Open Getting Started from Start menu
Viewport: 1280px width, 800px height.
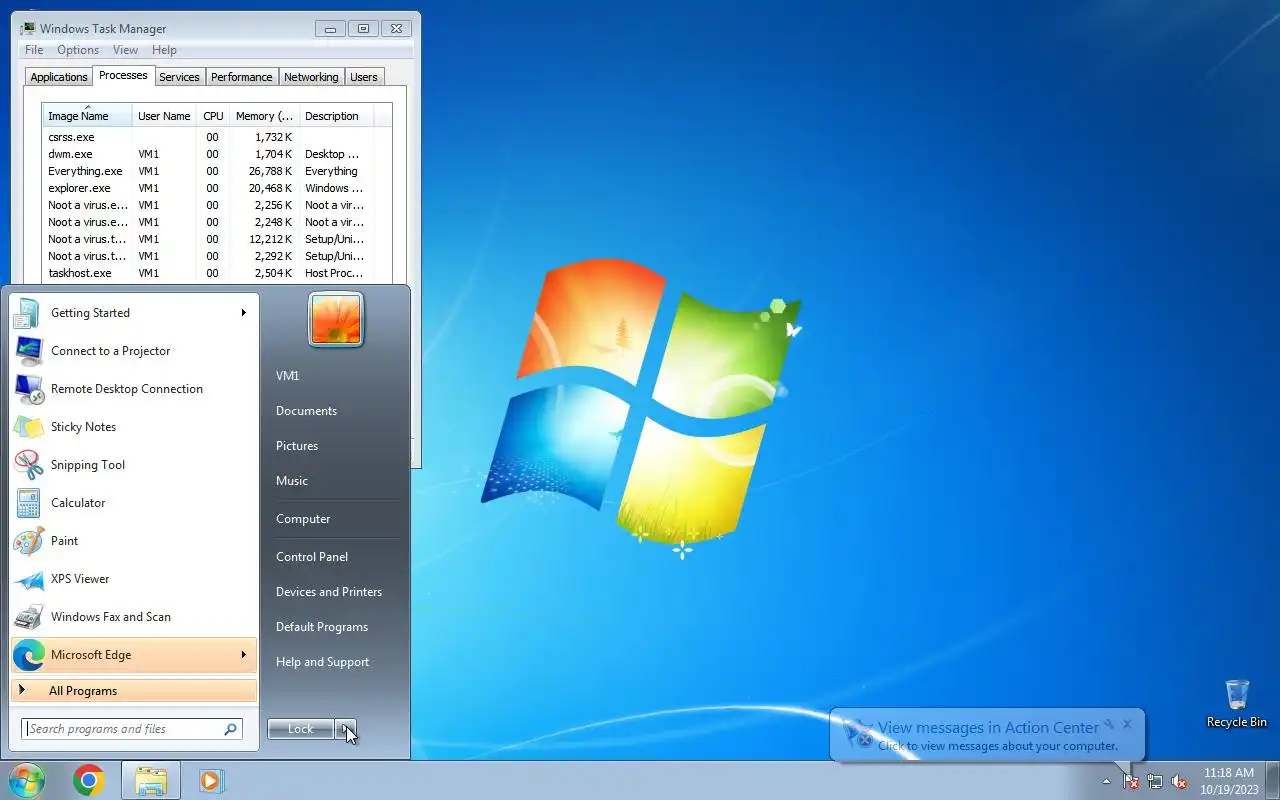(x=134, y=313)
